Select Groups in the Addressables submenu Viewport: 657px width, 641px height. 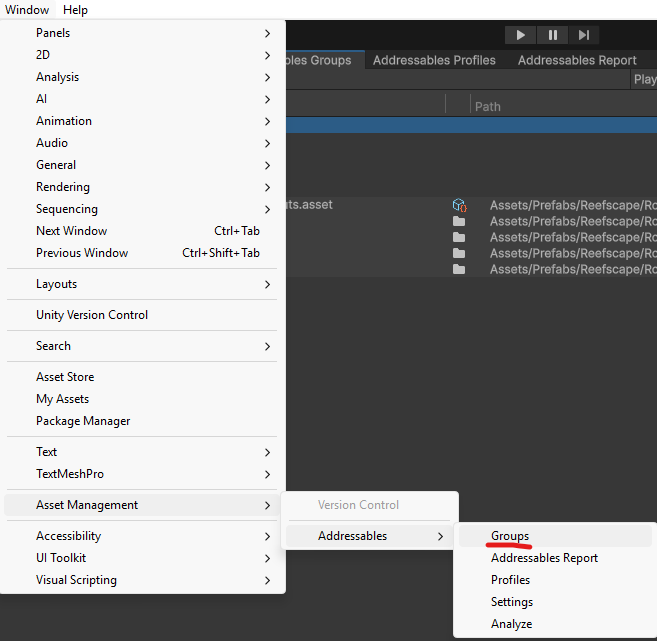coord(510,536)
